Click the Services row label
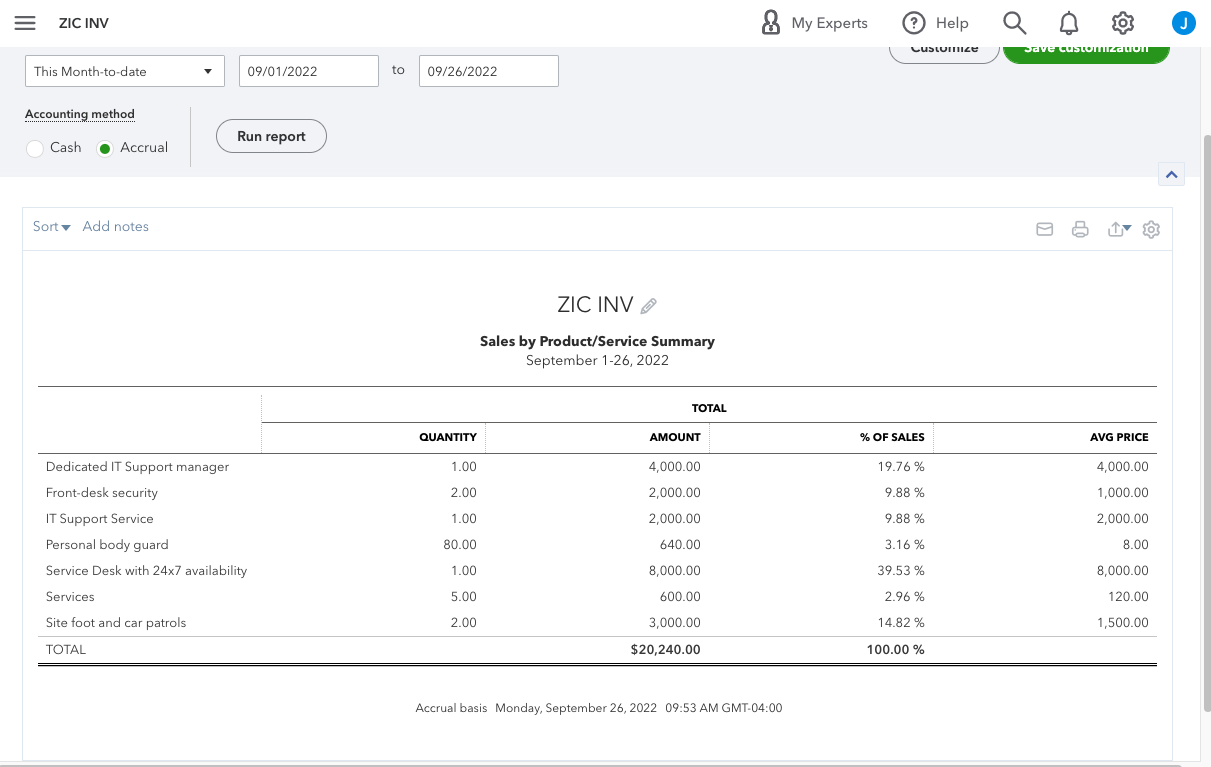1211x767 pixels. tap(70, 597)
